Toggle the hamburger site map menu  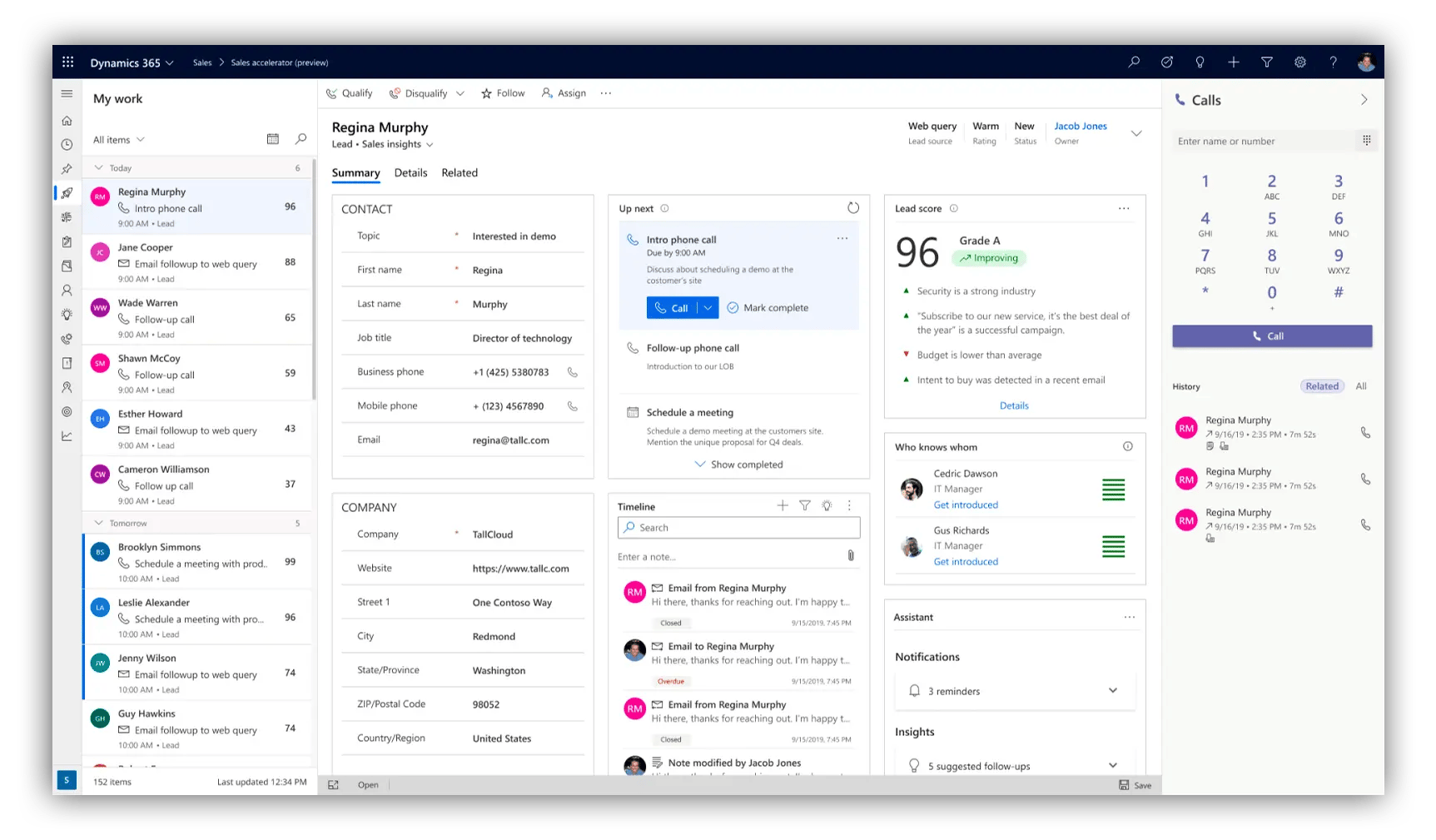pyautogui.click(x=67, y=94)
